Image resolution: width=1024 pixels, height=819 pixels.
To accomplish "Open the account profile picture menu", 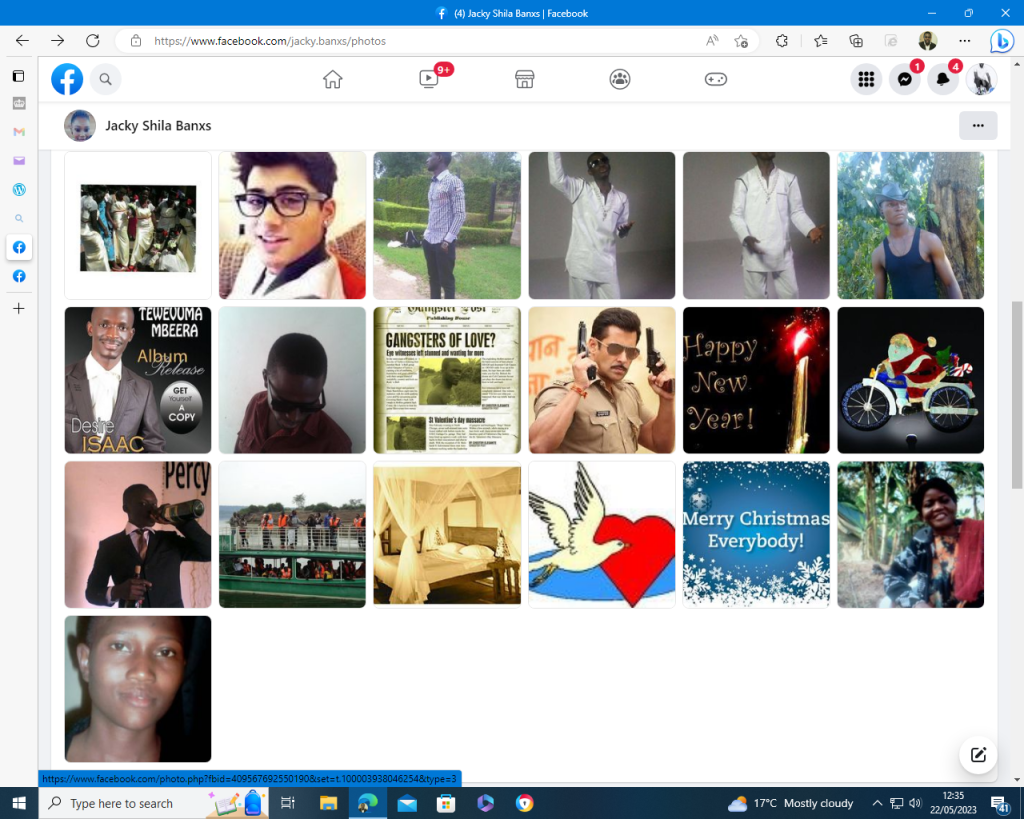I will [x=981, y=79].
